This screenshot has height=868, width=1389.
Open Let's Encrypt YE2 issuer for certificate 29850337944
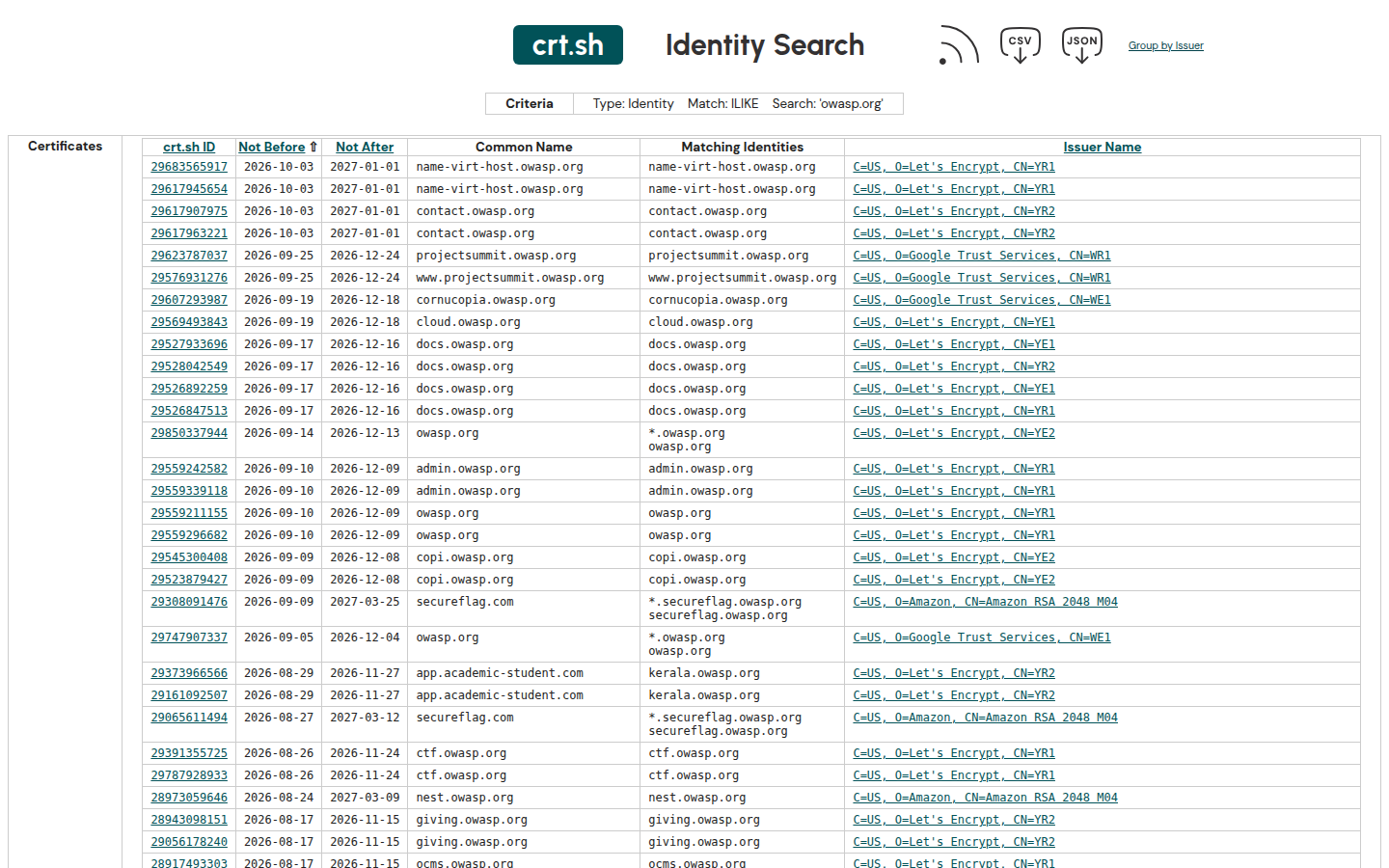(x=954, y=433)
